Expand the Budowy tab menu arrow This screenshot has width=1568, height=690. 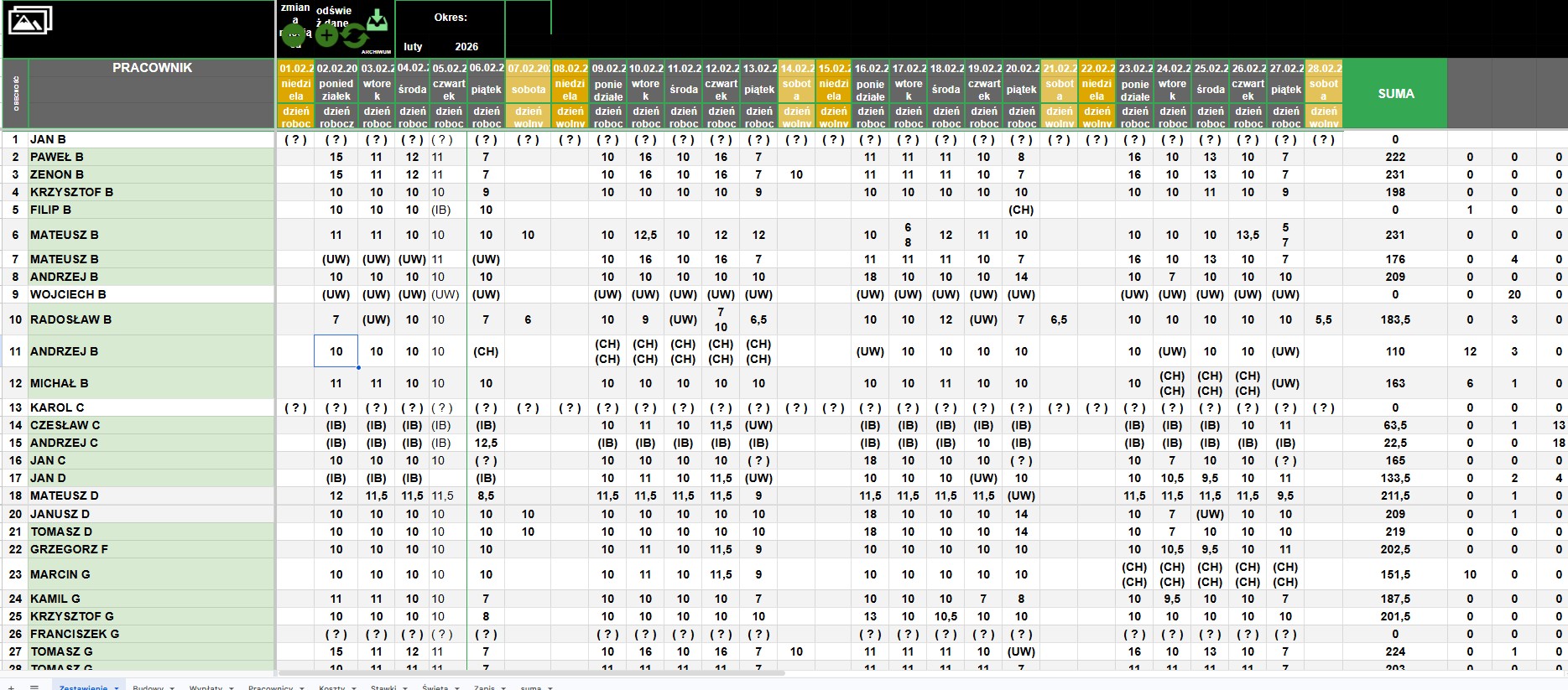click(172, 687)
